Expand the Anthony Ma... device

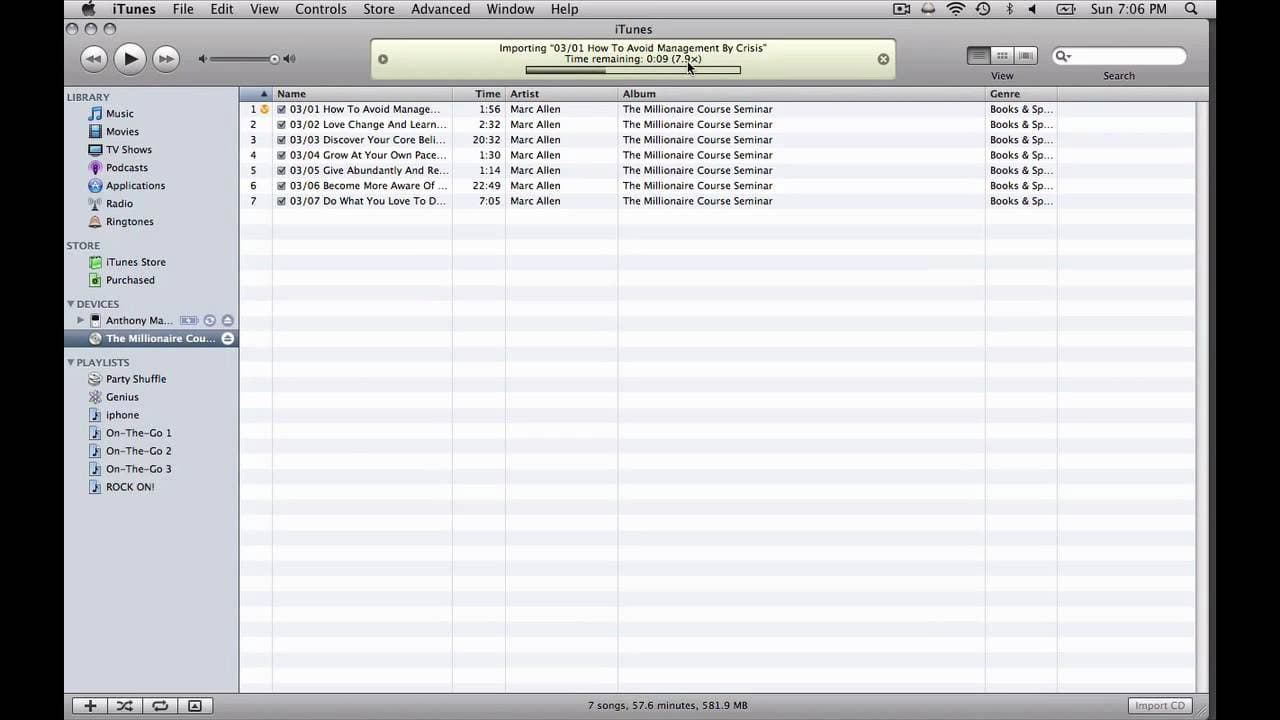click(x=81, y=320)
